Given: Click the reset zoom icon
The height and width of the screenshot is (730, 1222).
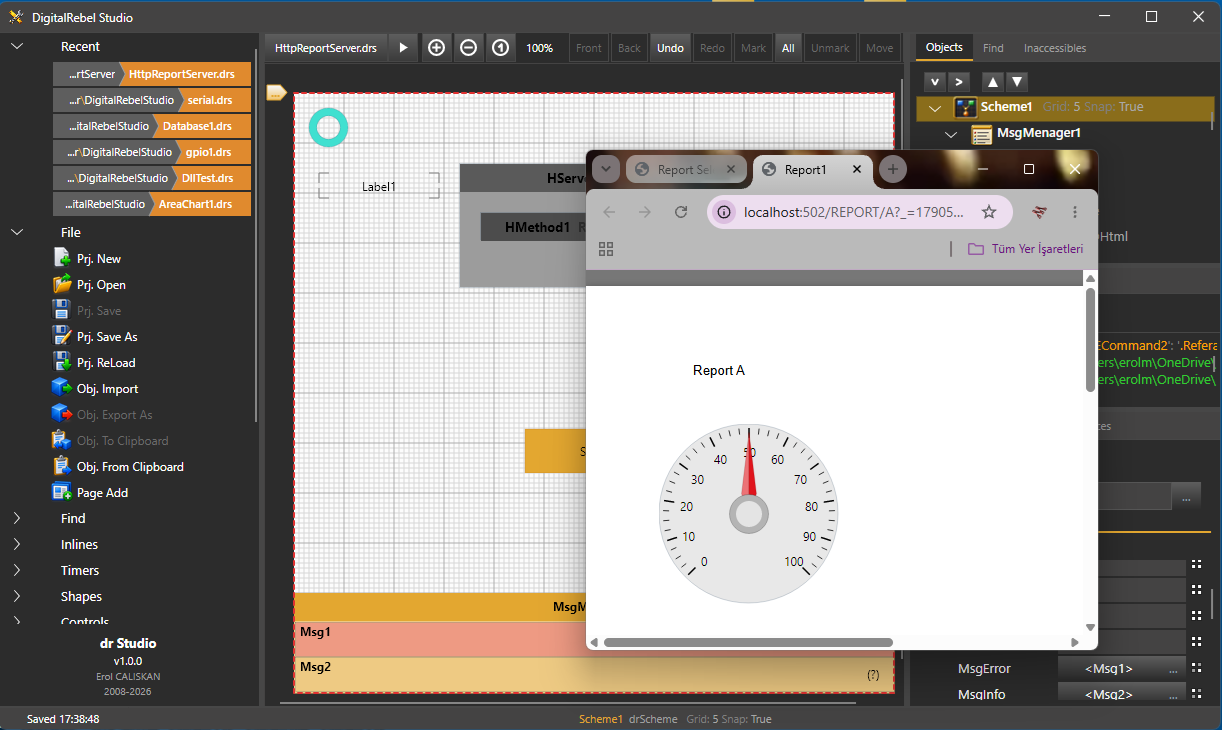Looking at the screenshot, I should (500, 47).
